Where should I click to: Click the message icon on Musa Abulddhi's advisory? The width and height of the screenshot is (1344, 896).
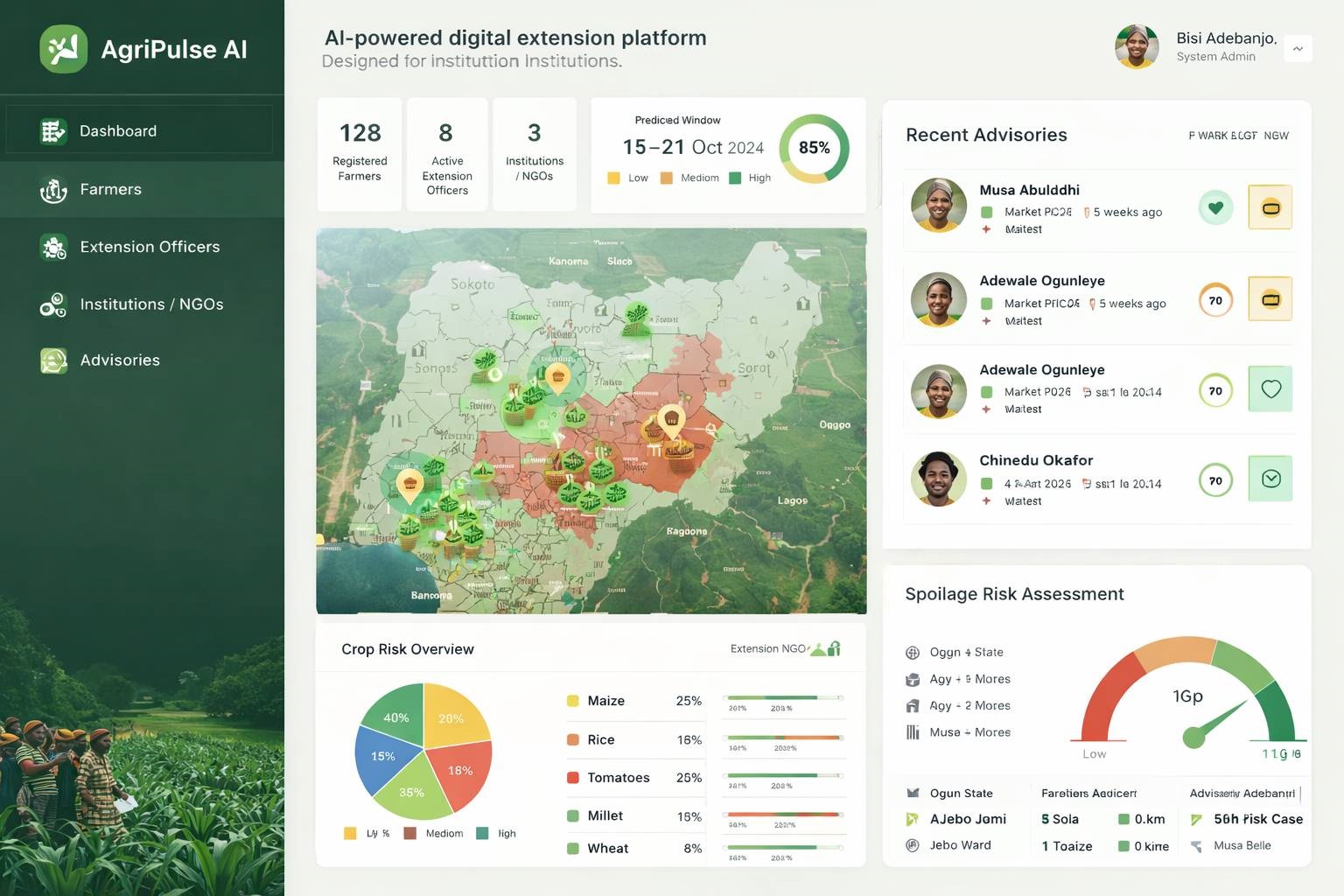(1270, 207)
